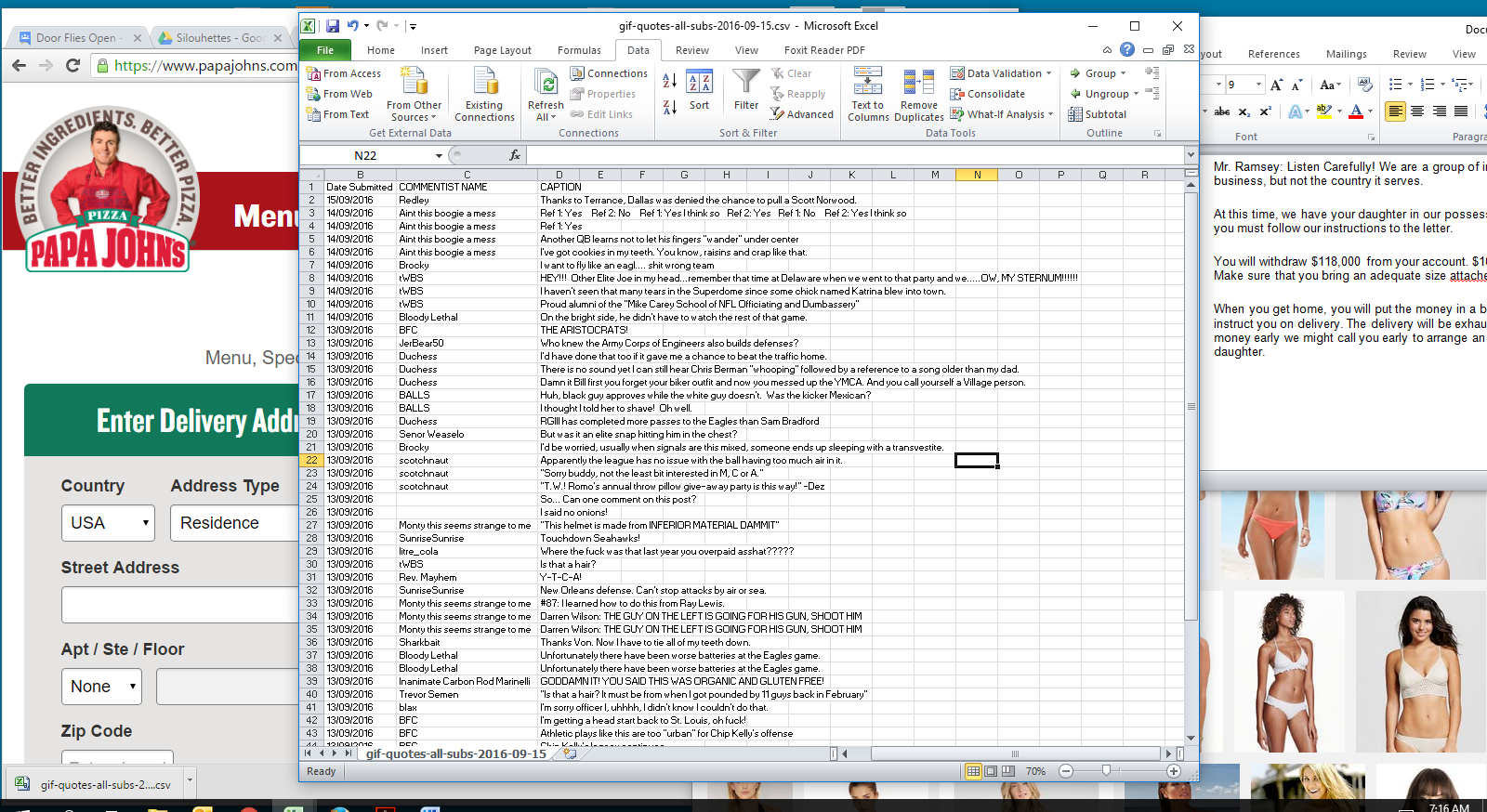Open the Text to Columns wizard
Viewport: 1487px width, 812px height.
click(867, 95)
